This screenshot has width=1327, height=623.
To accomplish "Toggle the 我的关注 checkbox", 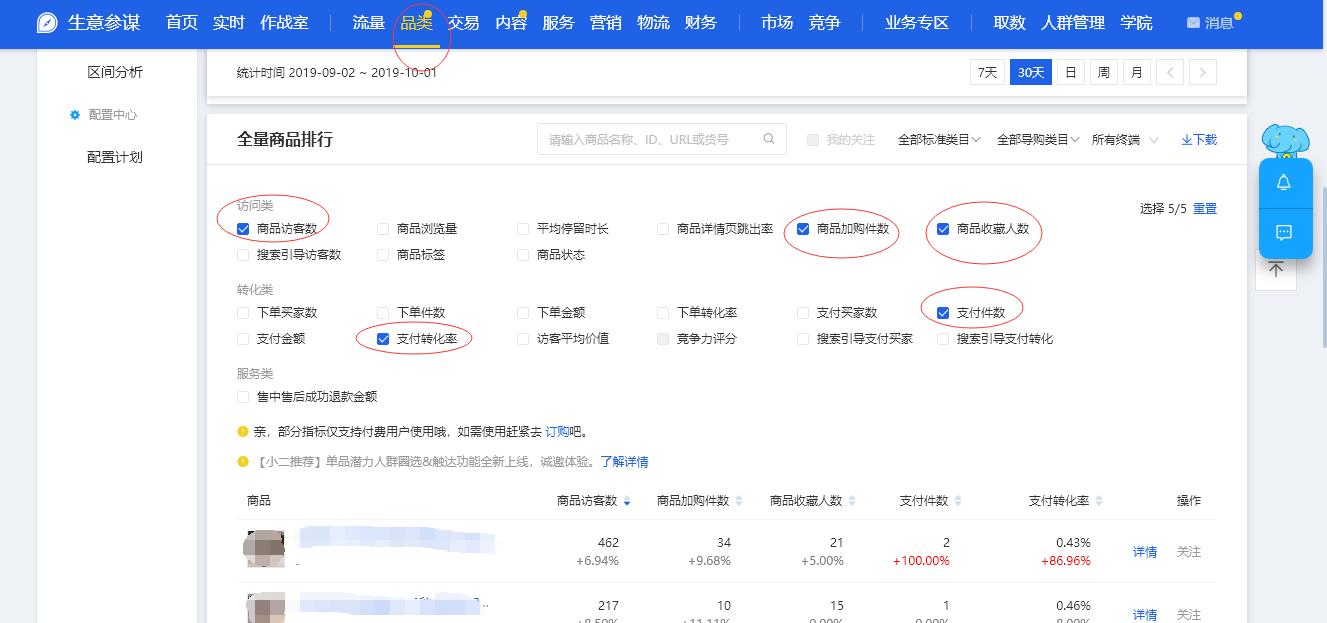I will point(813,140).
